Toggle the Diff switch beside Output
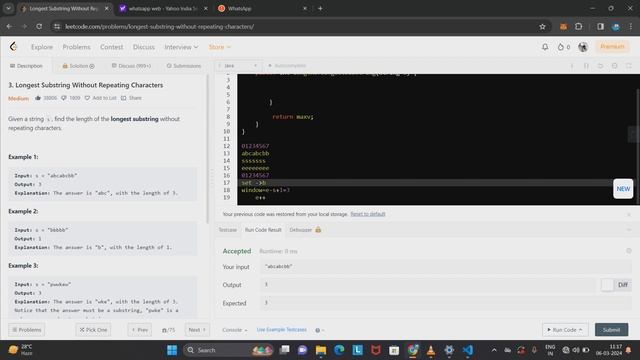The height and width of the screenshot is (360, 640). tap(607, 285)
